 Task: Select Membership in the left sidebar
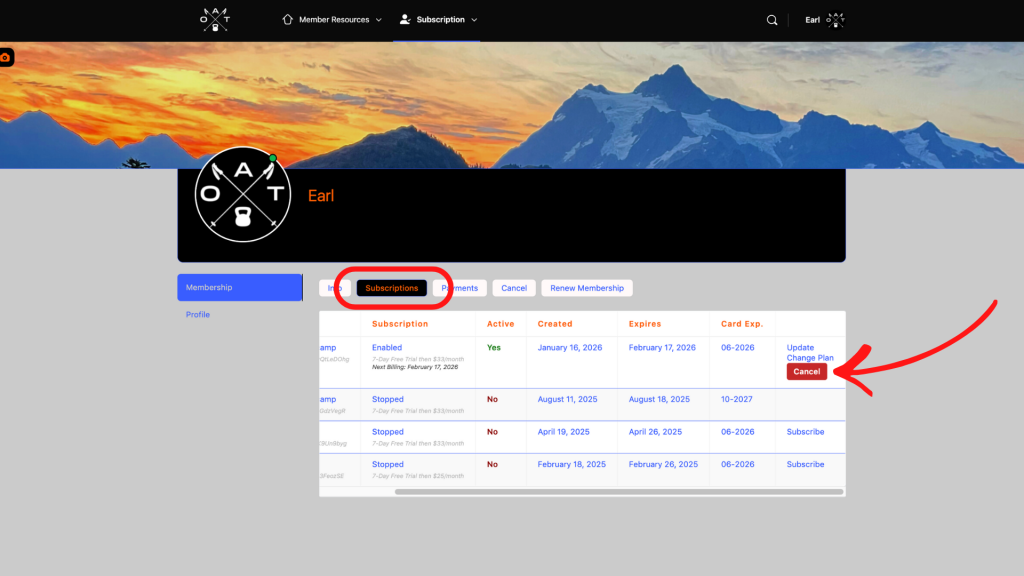(x=239, y=288)
